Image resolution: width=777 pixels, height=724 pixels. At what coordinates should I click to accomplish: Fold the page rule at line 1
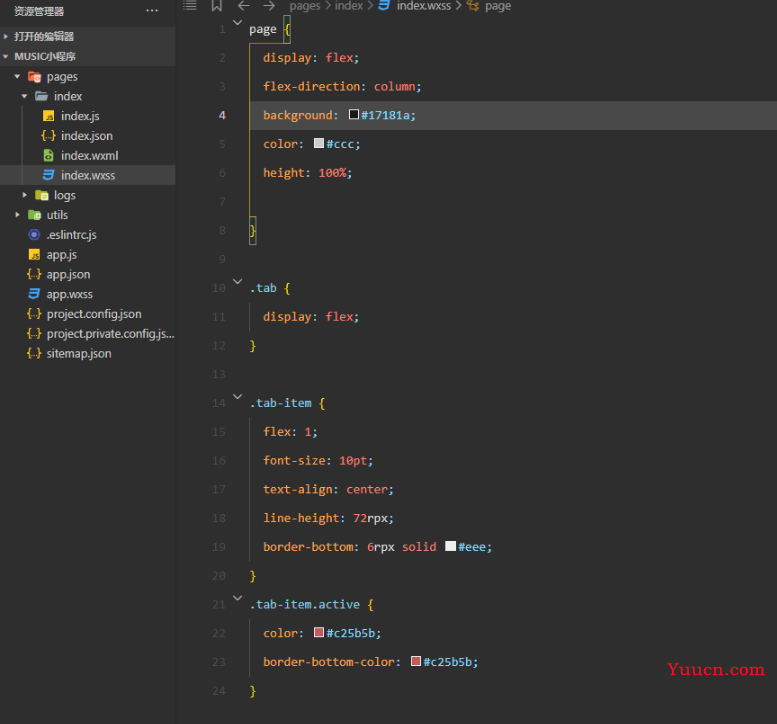(x=238, y=23)
